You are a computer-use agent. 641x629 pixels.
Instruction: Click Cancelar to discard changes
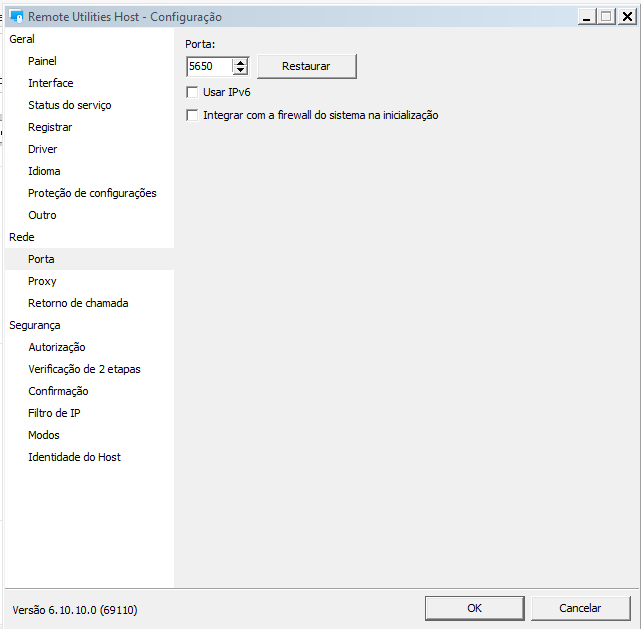580,608
